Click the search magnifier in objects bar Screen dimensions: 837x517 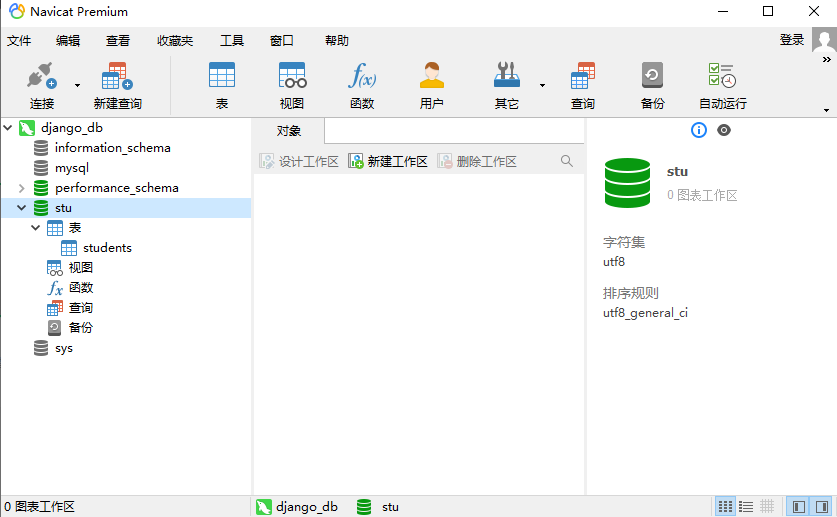coord(567,161)
